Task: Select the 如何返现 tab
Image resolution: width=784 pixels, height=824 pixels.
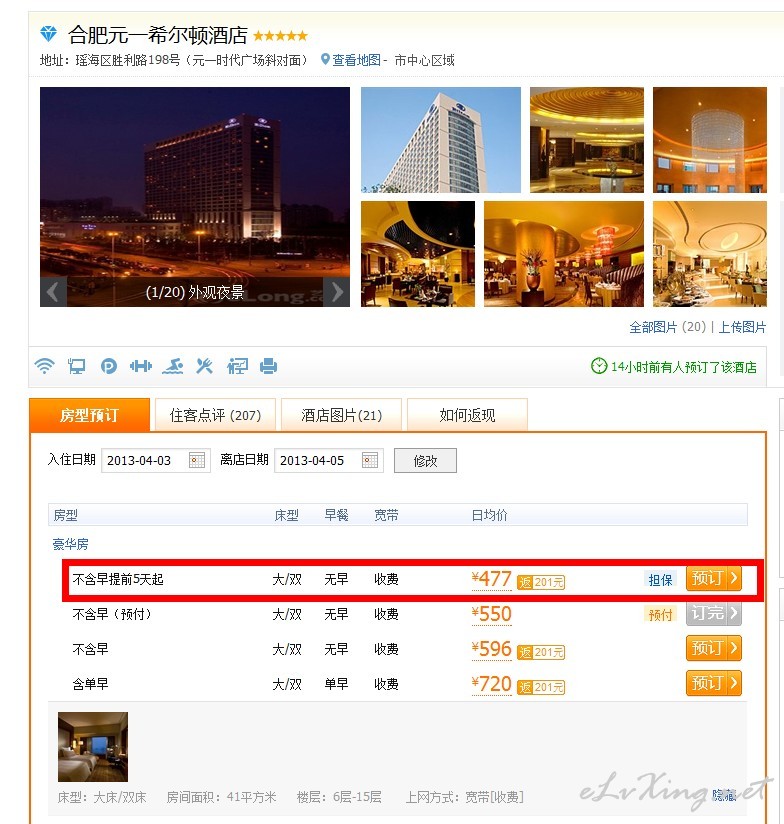Action: pos(467,415)
